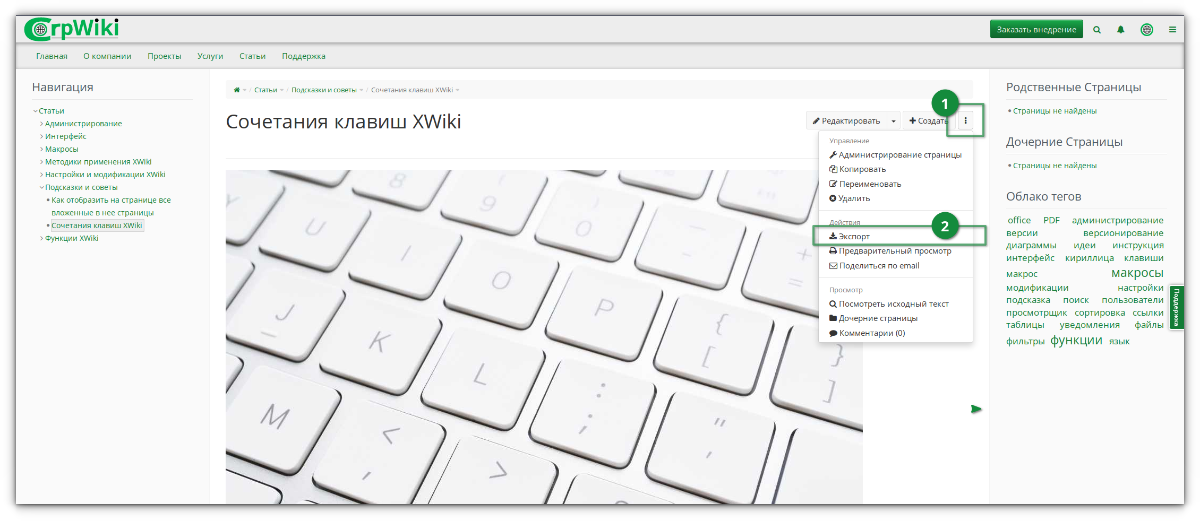Expand the arrow next to 'Редактировать'

892,121
